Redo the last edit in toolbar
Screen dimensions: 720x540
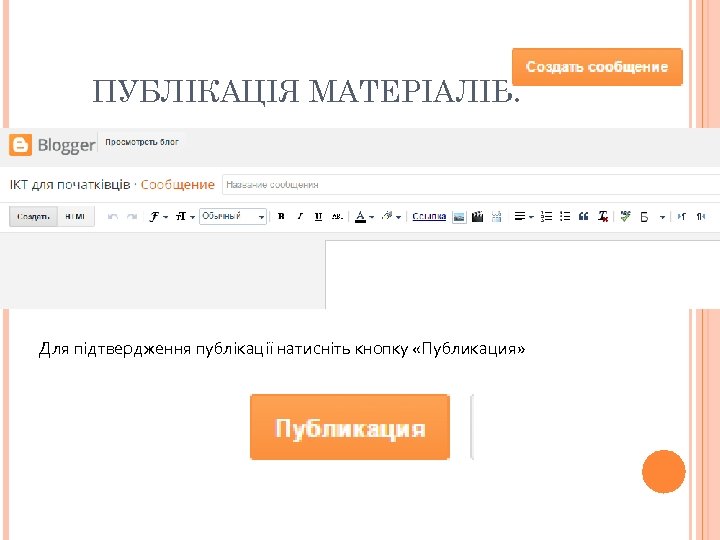(x=132, y=217)
